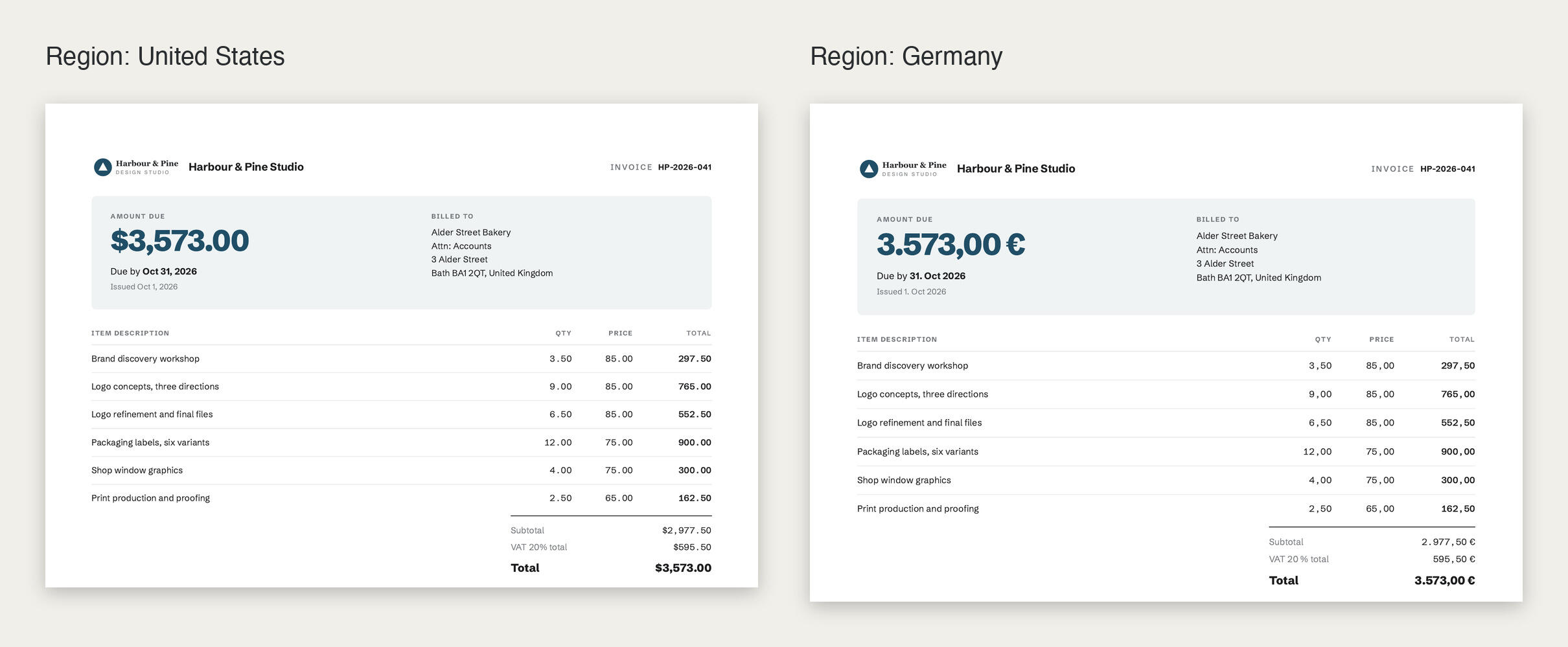Click "Alder Street Bakery" in the US invoice

pyautogui.click(x=471, y=233)
